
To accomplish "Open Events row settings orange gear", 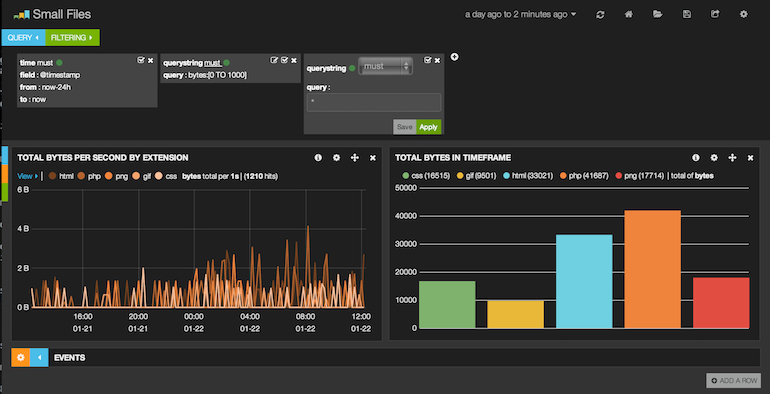I will coord(21,358).
